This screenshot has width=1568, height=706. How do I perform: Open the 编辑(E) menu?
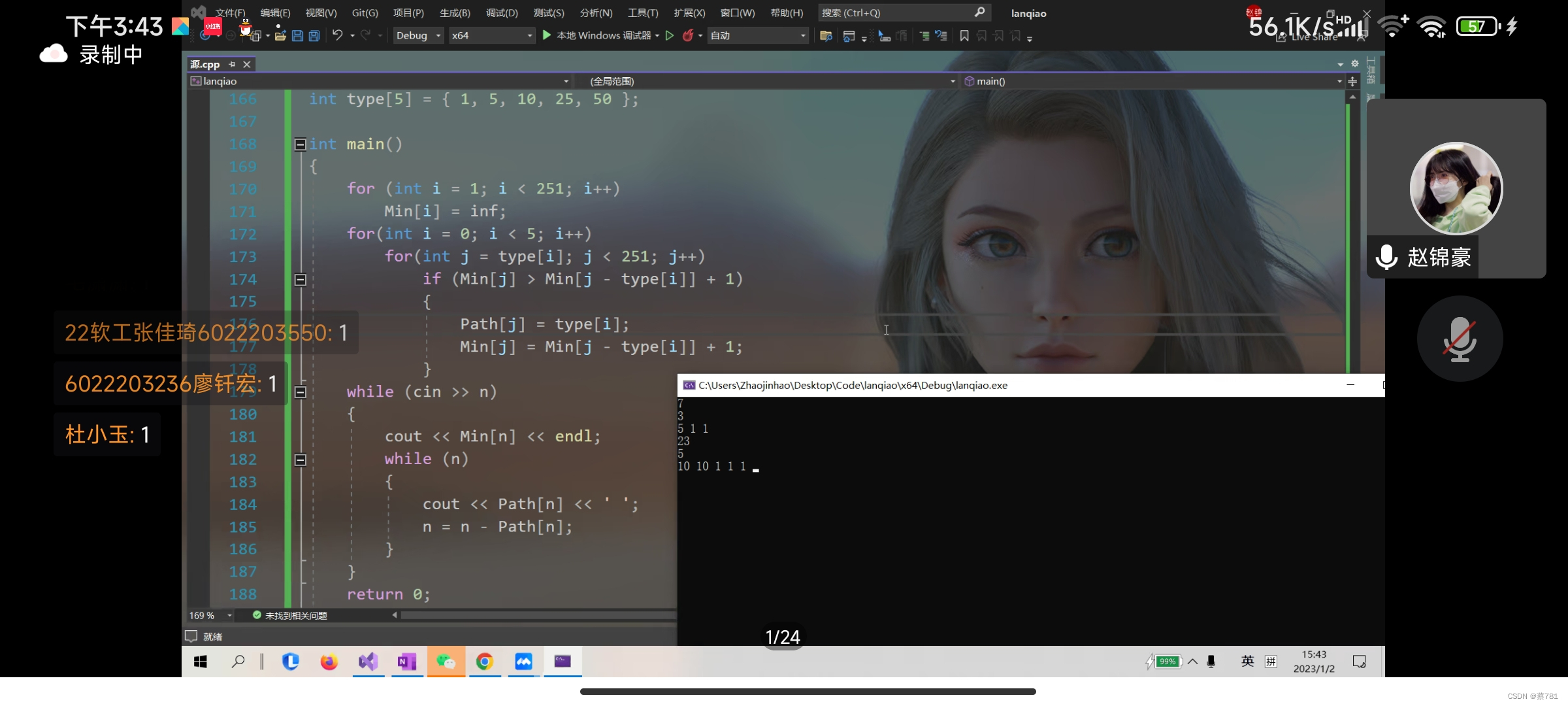275,13
